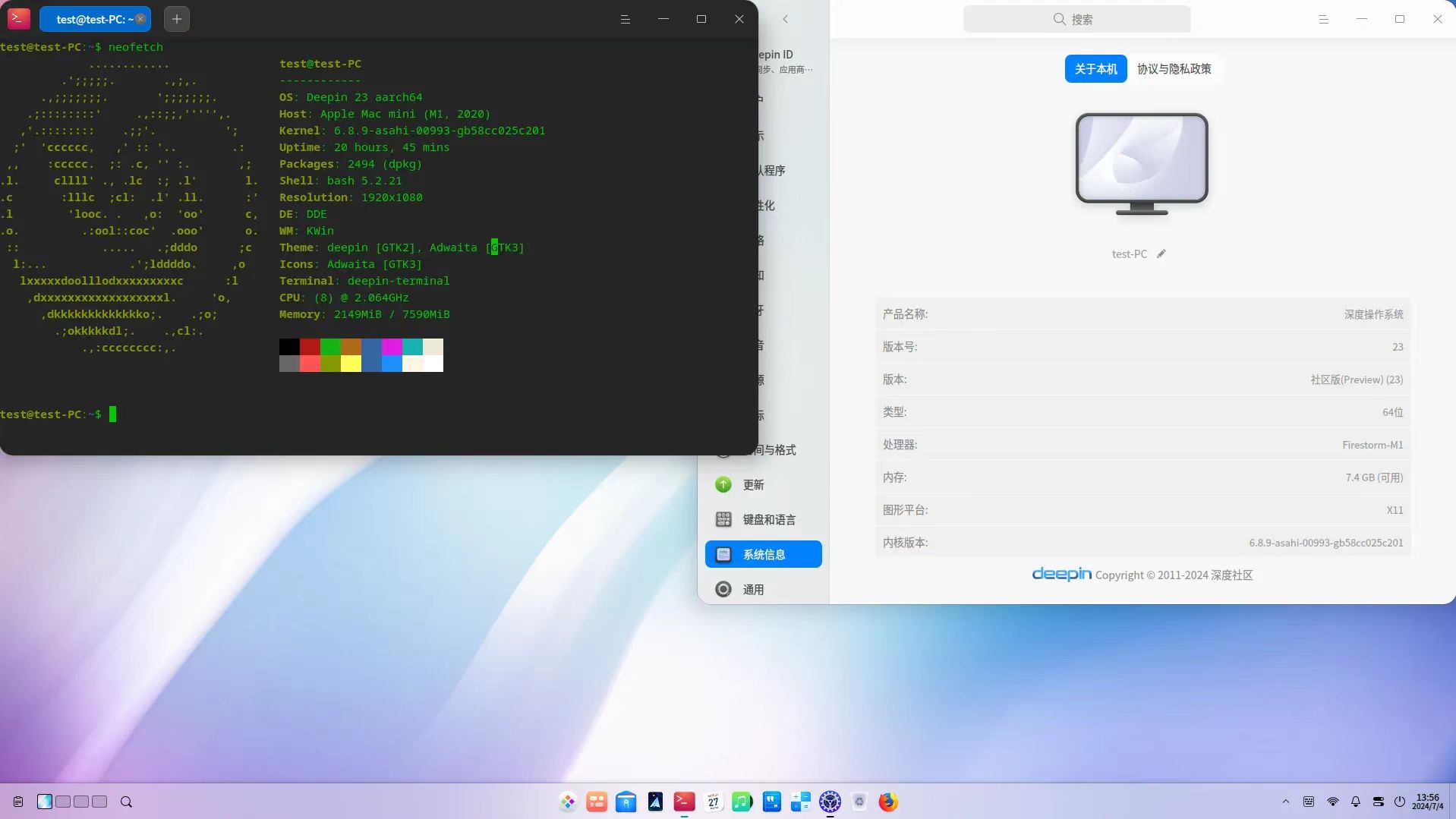Open the Calendar app from the dock
1456x819 pixels.
tap(714, 802)
